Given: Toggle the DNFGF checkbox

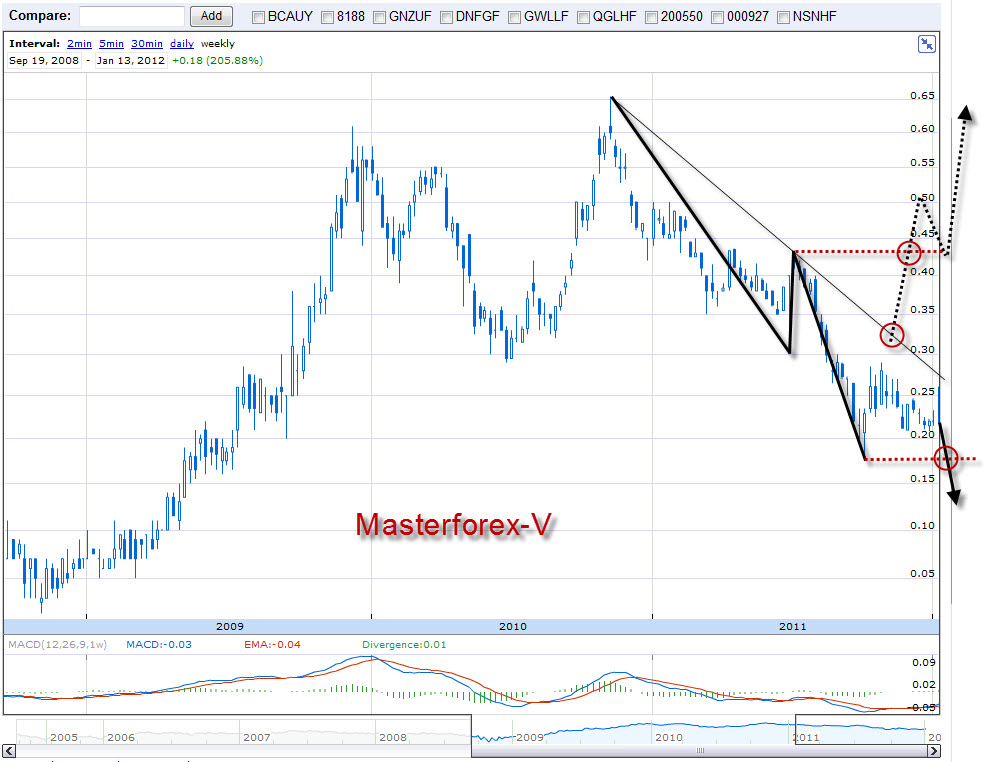Looking at the screenshot, I should point(446,17).
